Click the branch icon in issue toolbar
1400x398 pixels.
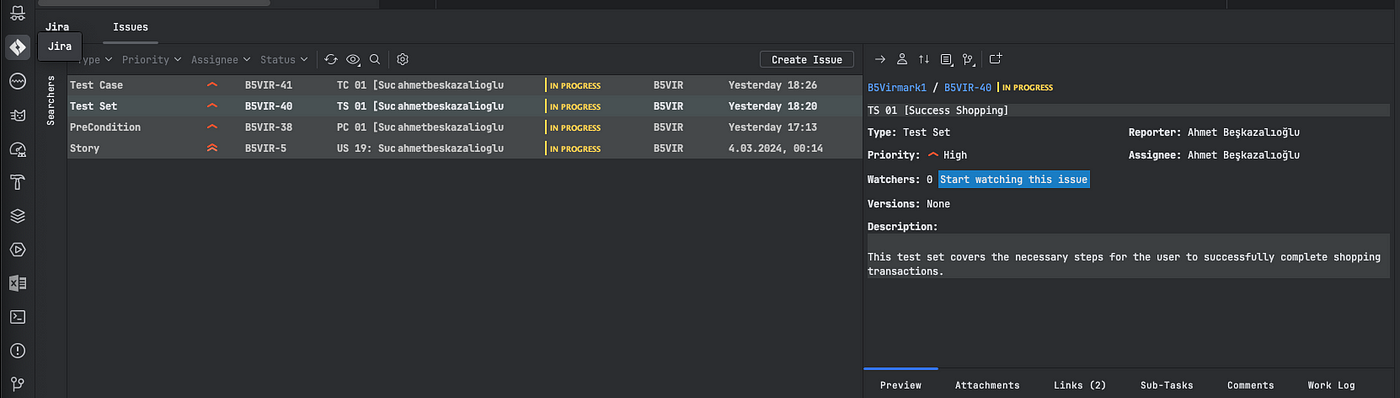pyautogui.click(x=968, y=60)
